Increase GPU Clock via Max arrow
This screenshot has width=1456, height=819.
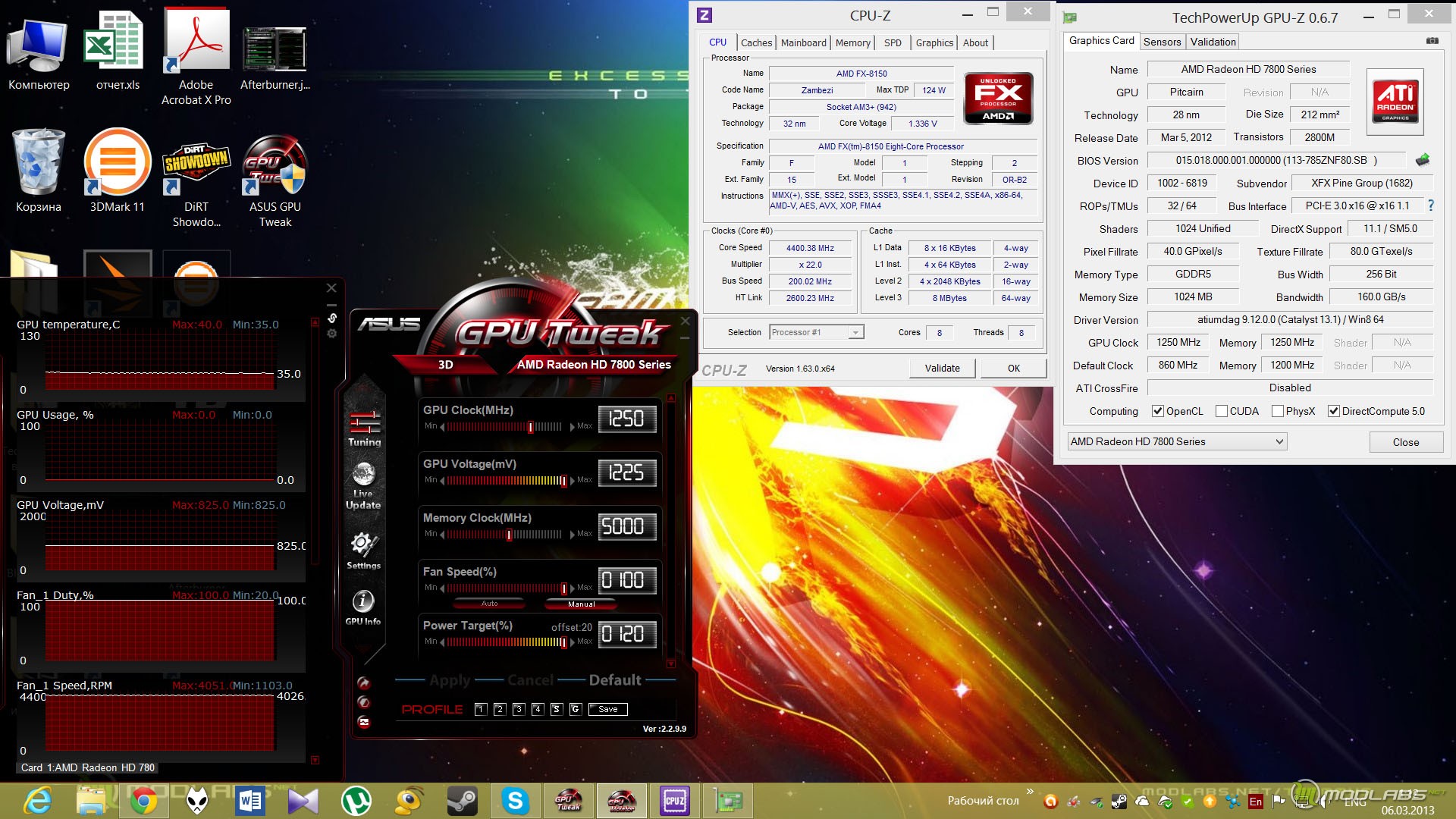point(573,427)
